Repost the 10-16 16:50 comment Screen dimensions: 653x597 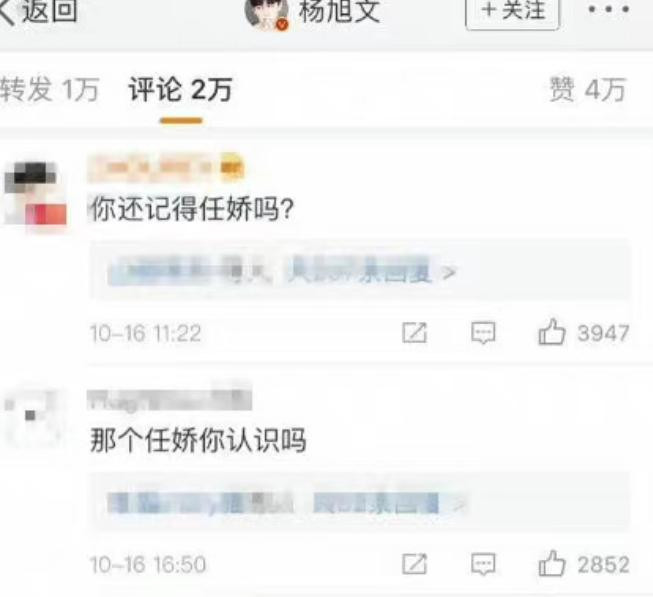point(414,564)
